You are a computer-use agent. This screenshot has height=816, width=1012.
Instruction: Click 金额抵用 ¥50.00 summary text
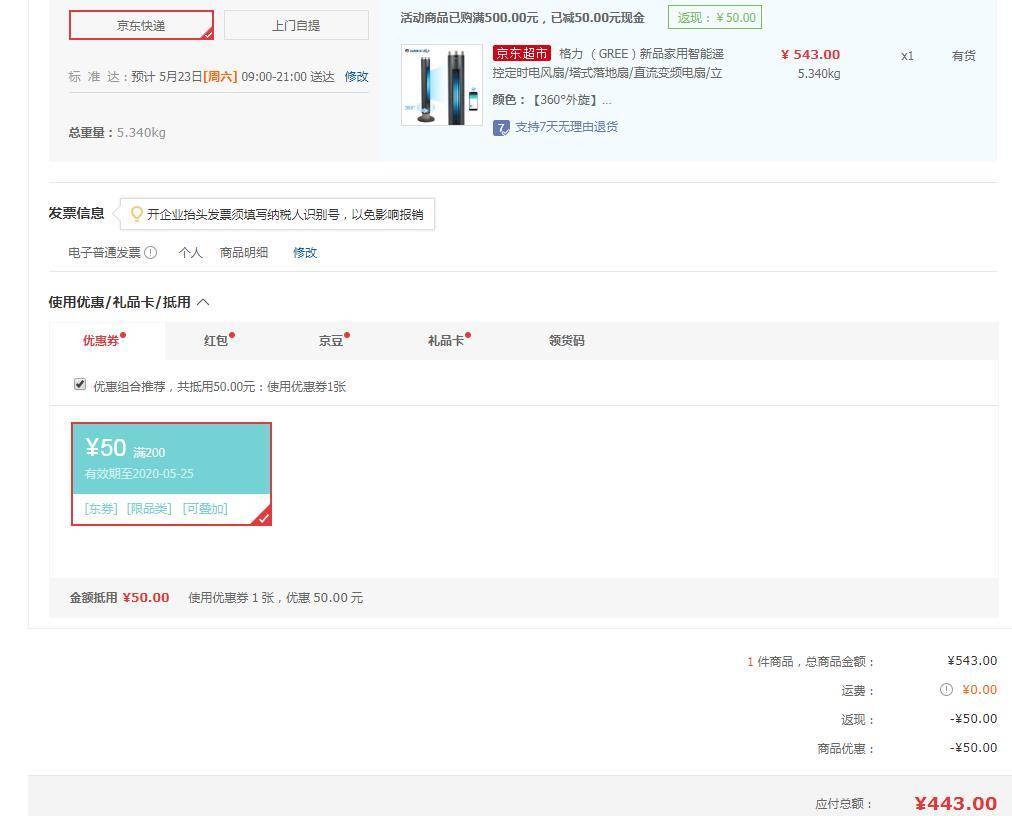(x=119, y=598)
